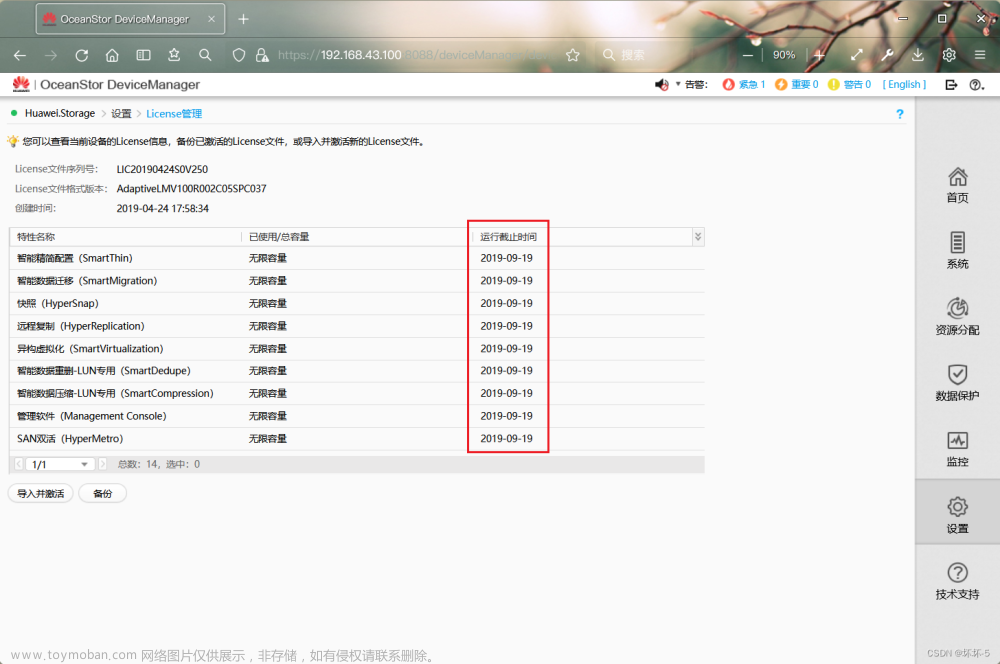Screen dimensions: 1000x664
Task: Switch language to English
Action: 904,84
